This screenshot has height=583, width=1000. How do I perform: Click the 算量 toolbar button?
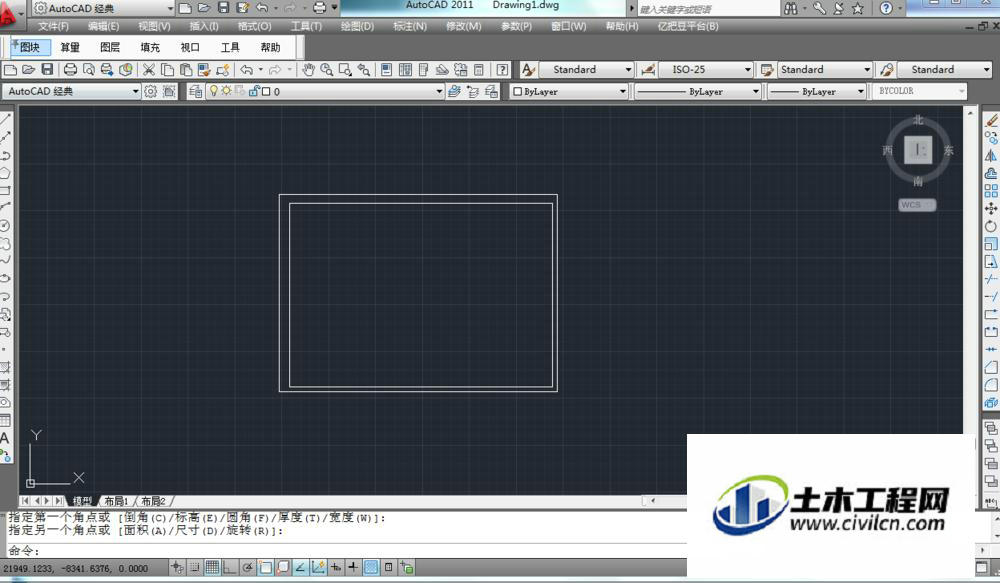[x=70, y=47]
